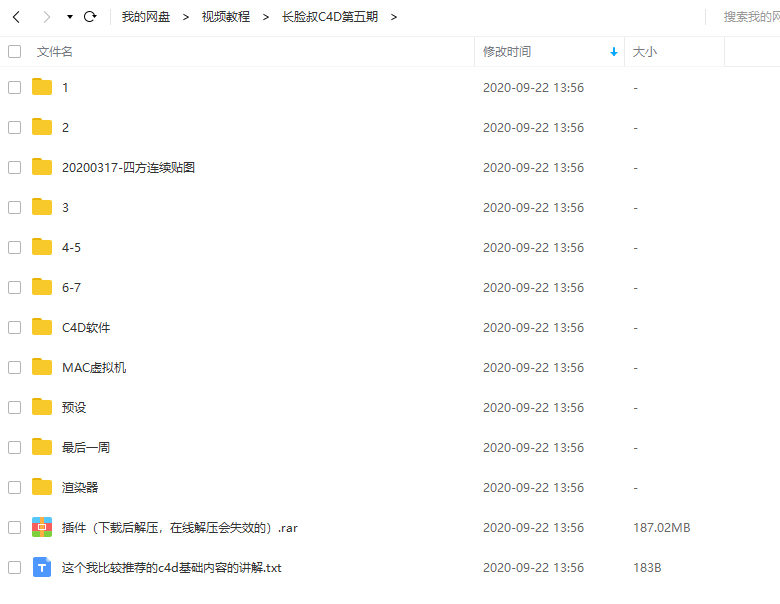The width and height of the screenshot is (780, 604).
Task: Navigate to 视频教程 breadcrumb
Action: coord(225,17)
